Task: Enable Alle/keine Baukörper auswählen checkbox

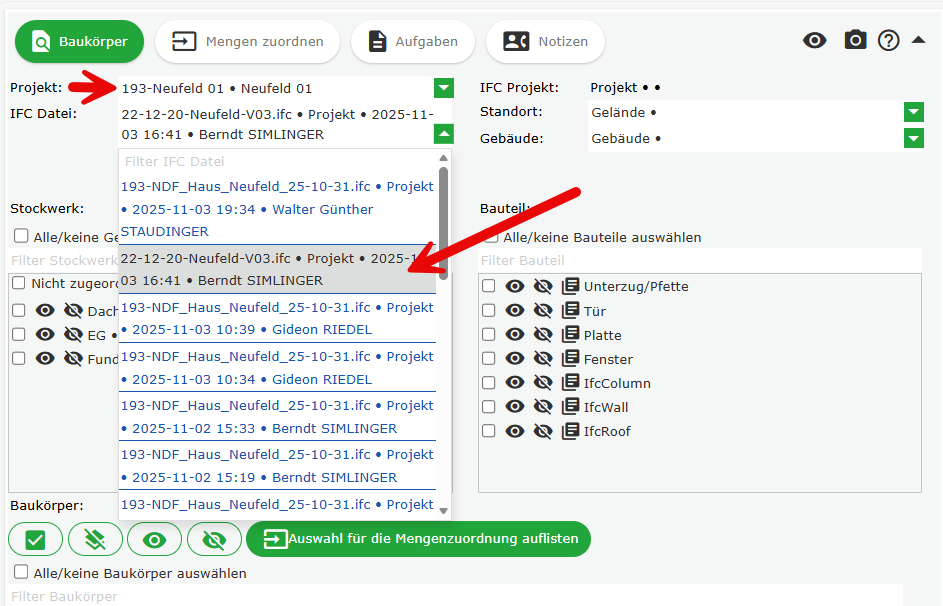Action: coord(21,572)
